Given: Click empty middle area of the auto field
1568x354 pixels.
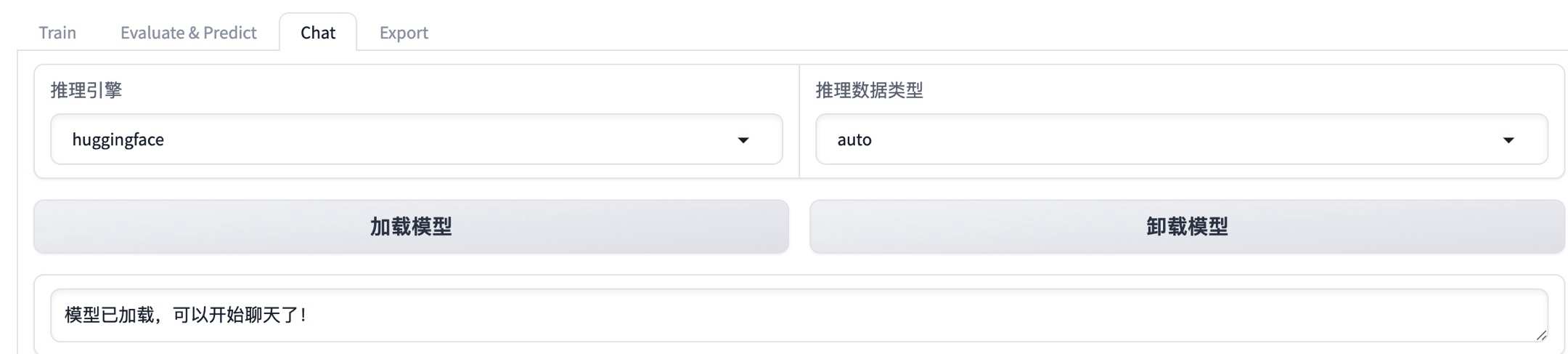Looking at the screenshot, I should [x=1161, y=140].
